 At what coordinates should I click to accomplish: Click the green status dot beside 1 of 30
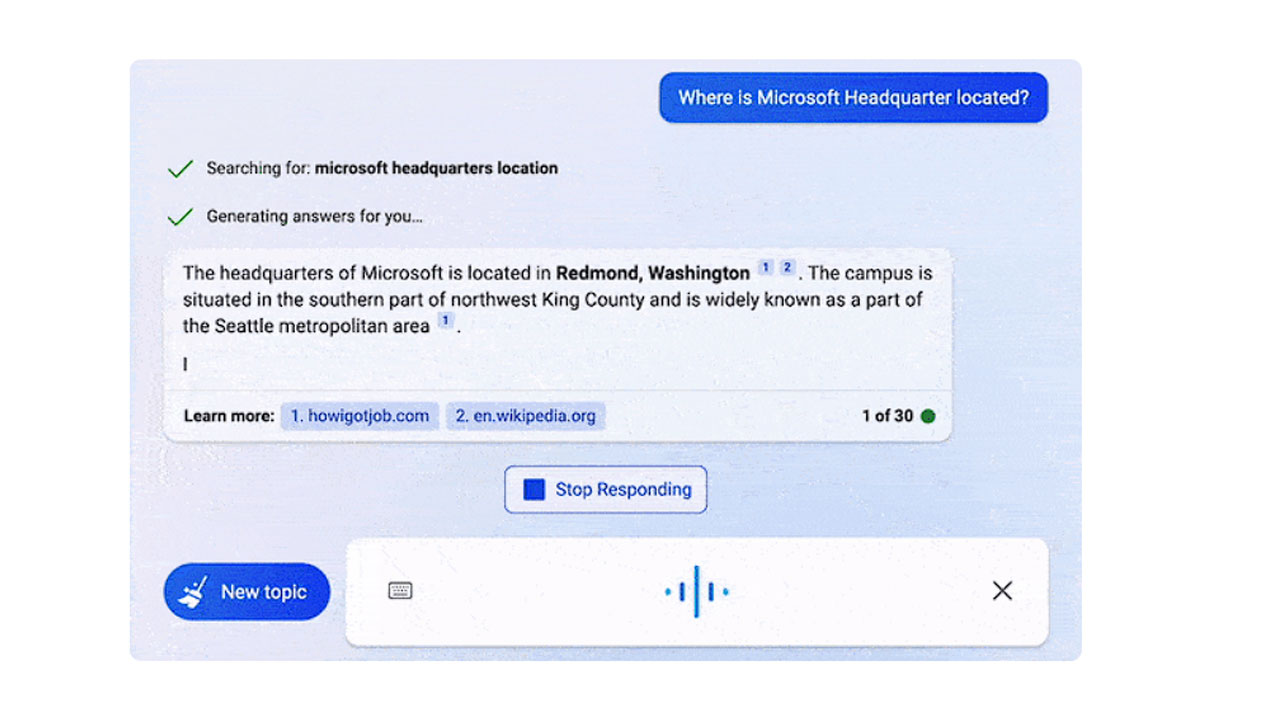click(928, 416)
